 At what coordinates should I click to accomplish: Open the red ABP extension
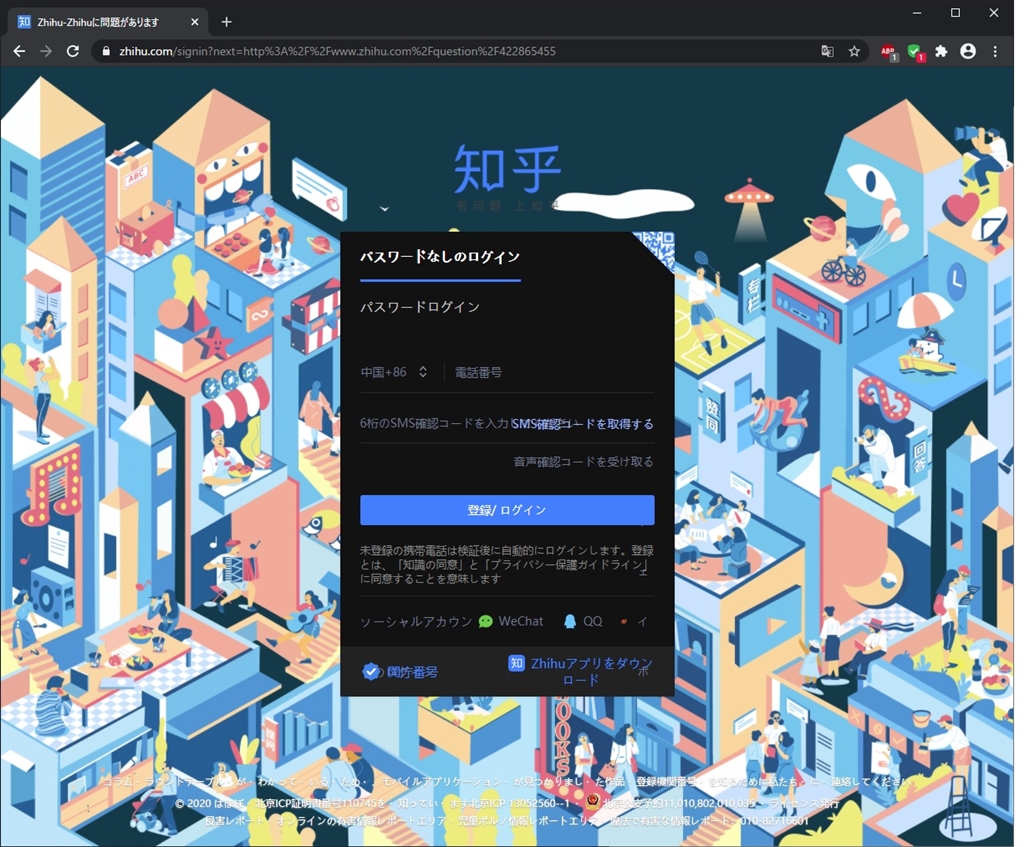pos(888,52)
